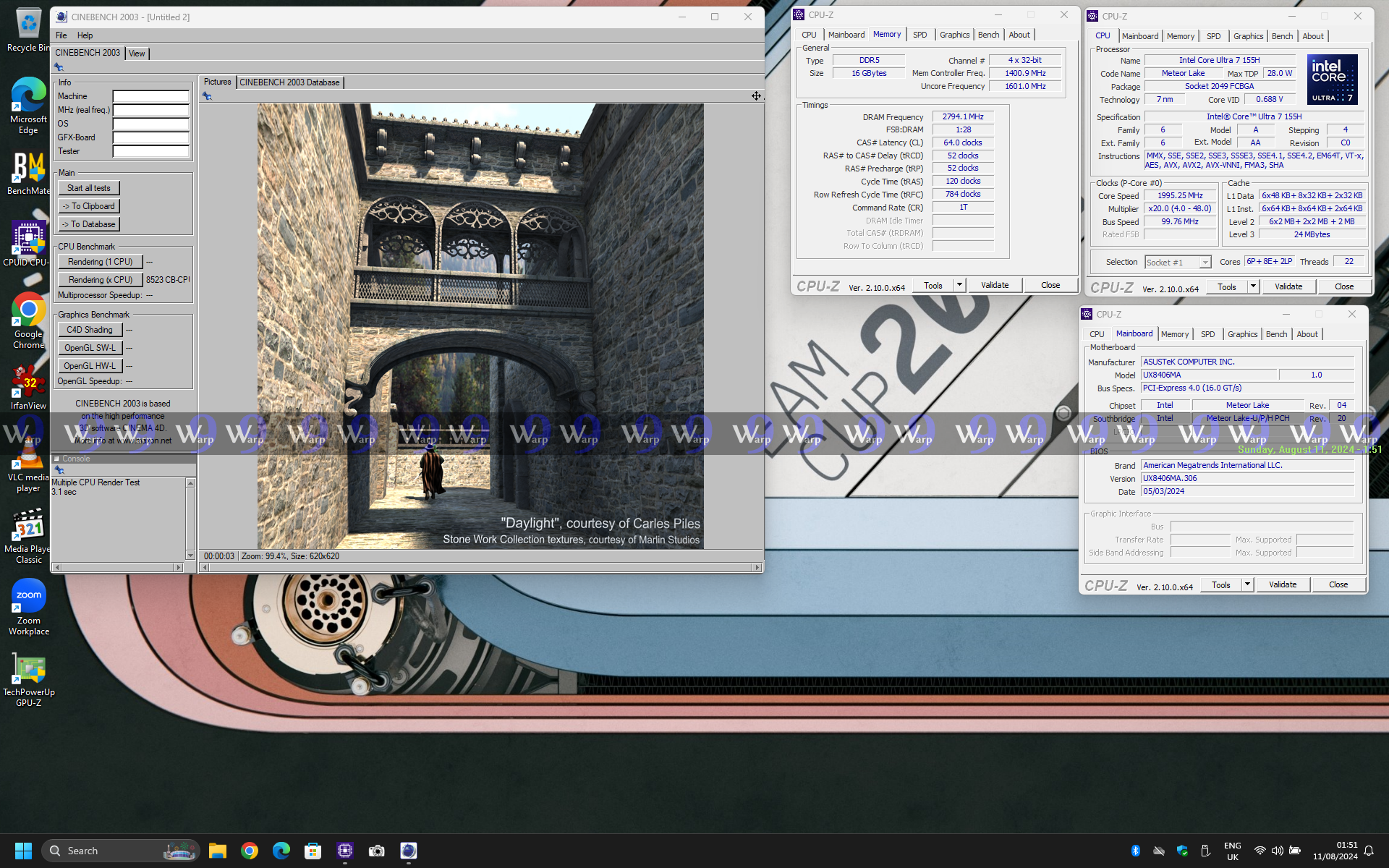The image size is (1389, 868).
Task: Click Start all tests button
Action: (x=89, y=188)
